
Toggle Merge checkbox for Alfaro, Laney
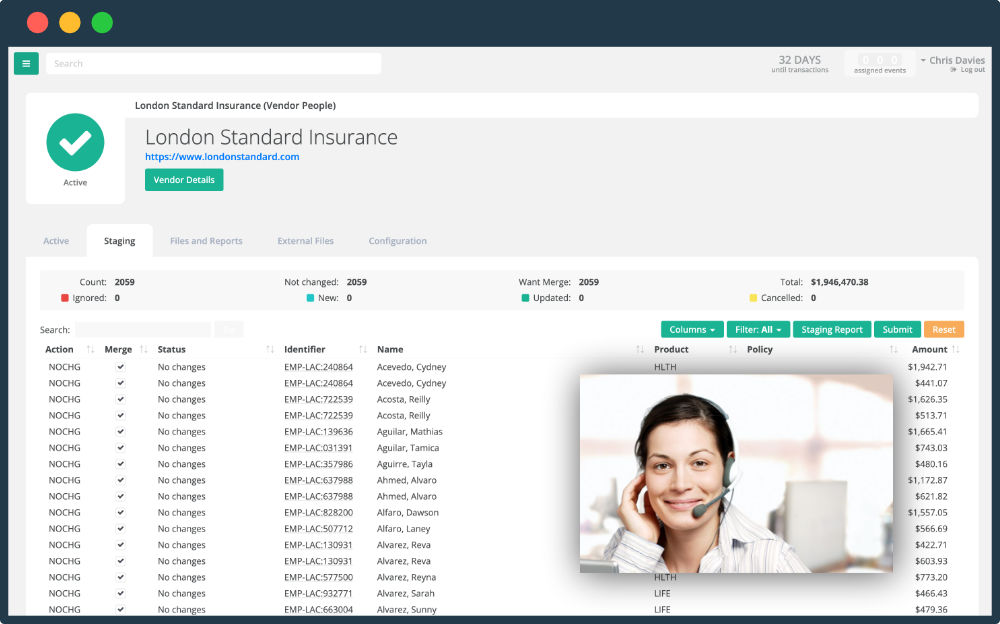tap(121, 529)
